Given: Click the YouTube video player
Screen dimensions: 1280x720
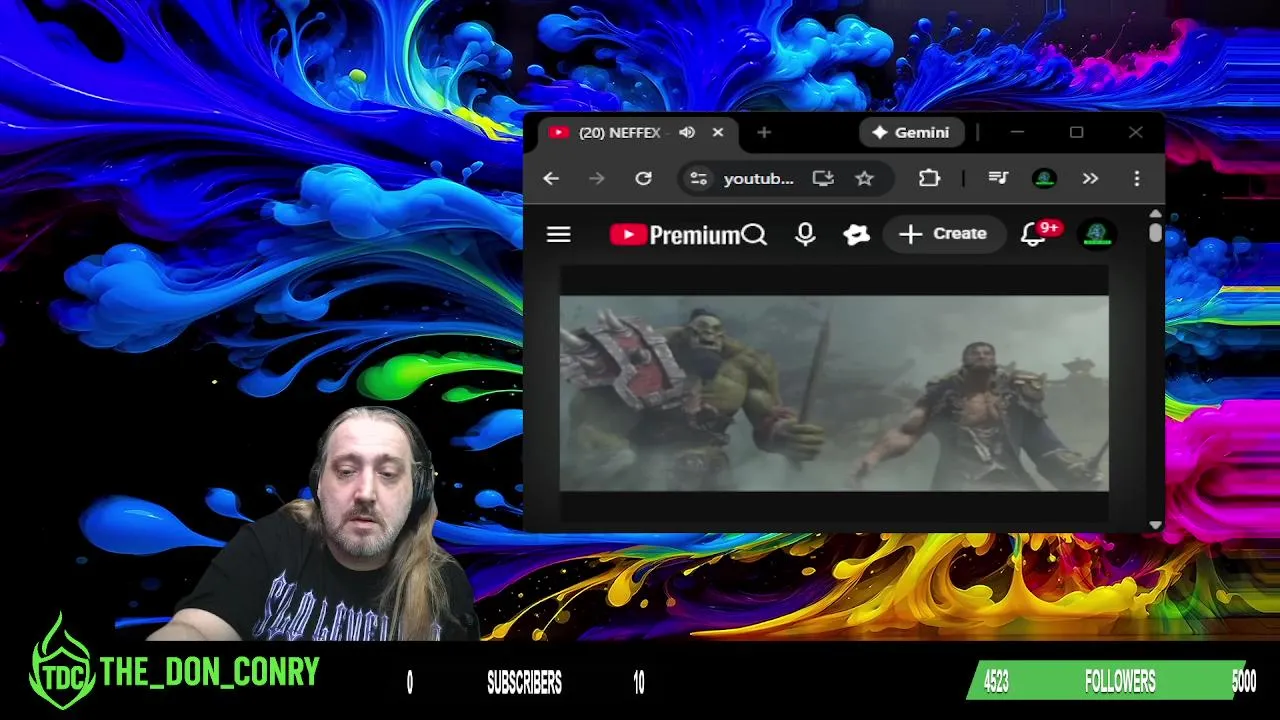Looking at the screenshot, I should coord(834,393).
